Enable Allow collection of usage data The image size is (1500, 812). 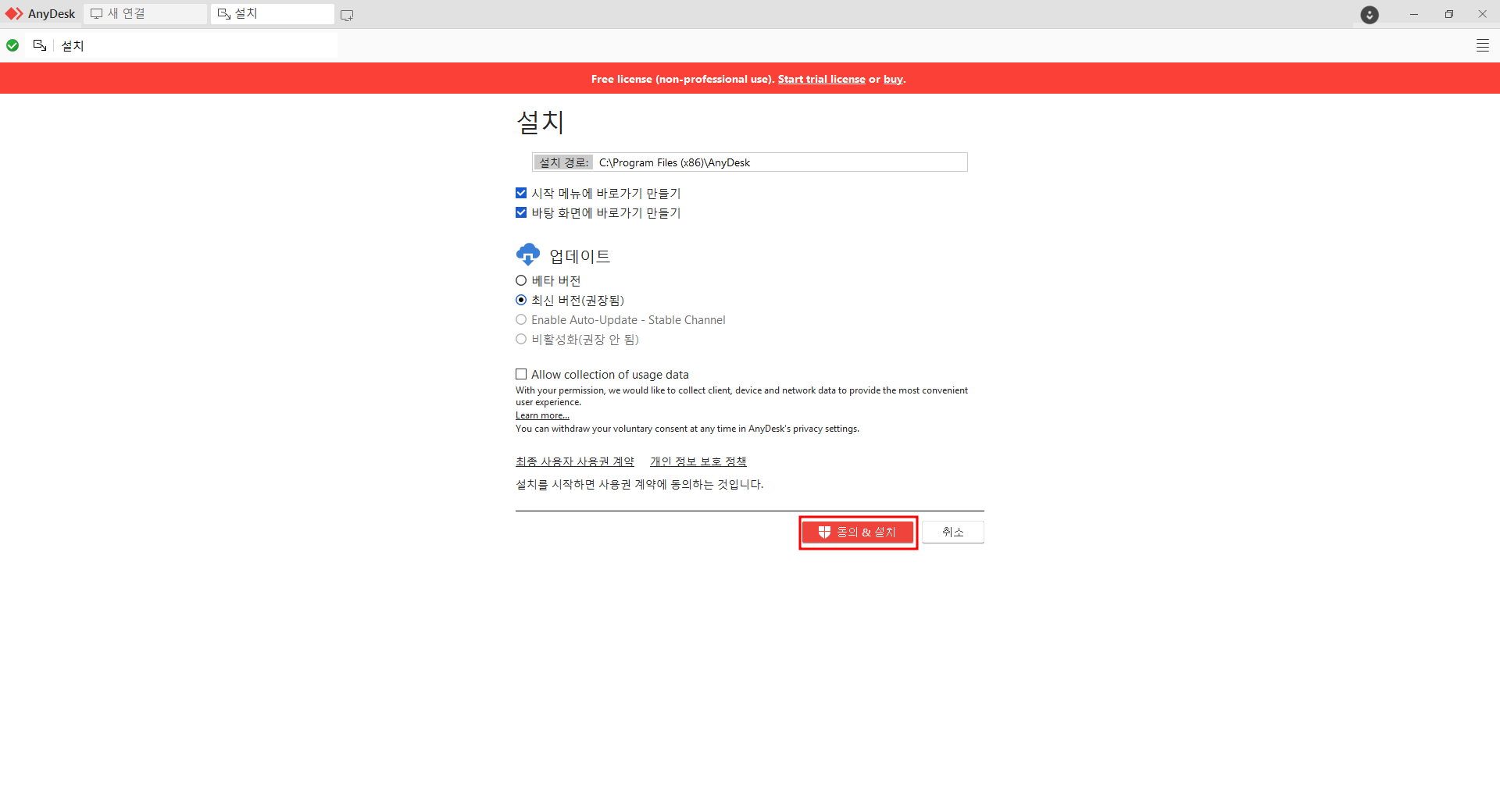[x=520, y=374]
